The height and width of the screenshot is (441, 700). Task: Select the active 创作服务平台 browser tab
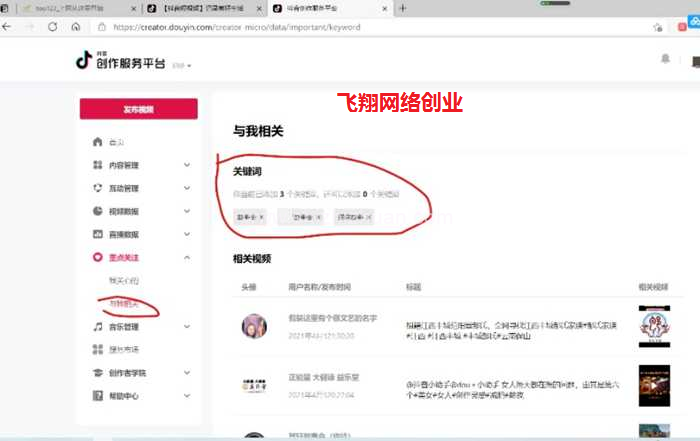(x=330, y=8)
